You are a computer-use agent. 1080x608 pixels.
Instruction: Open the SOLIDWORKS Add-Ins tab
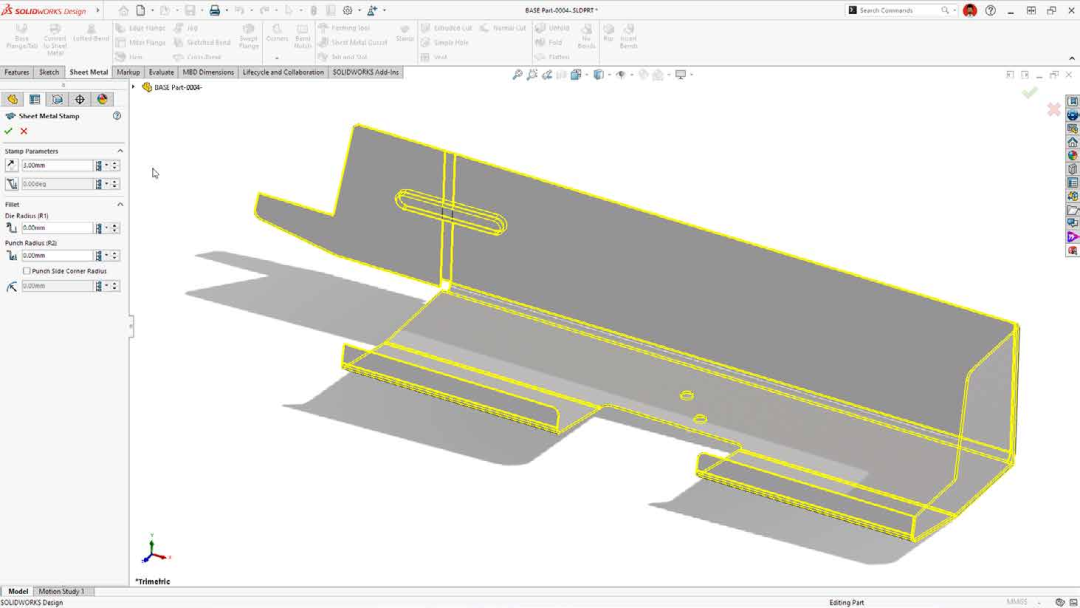[366, 72]
